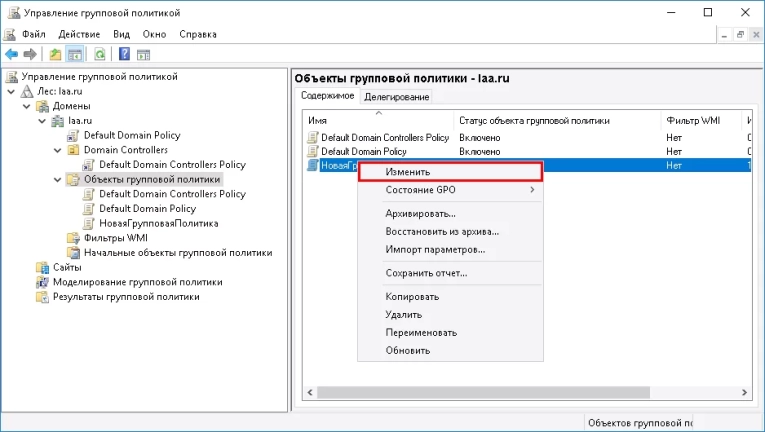Image resolution: width=765 pixels, height=432 pixels.
Task: Collapse the Domain Controllers node
Action: tap(59, 150)
